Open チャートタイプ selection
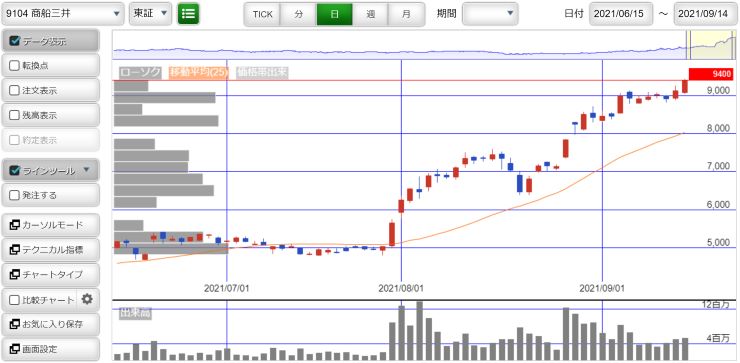The height and width of the screenshot is (363, 740). point(51,274)
